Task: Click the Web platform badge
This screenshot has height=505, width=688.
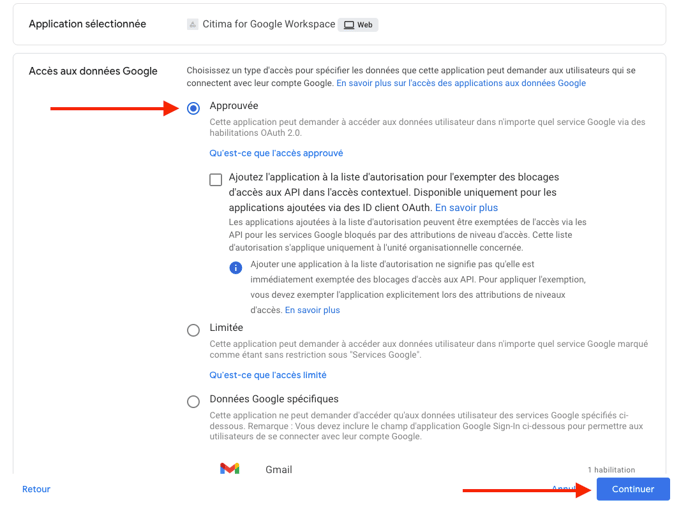Action: point(358,25)
